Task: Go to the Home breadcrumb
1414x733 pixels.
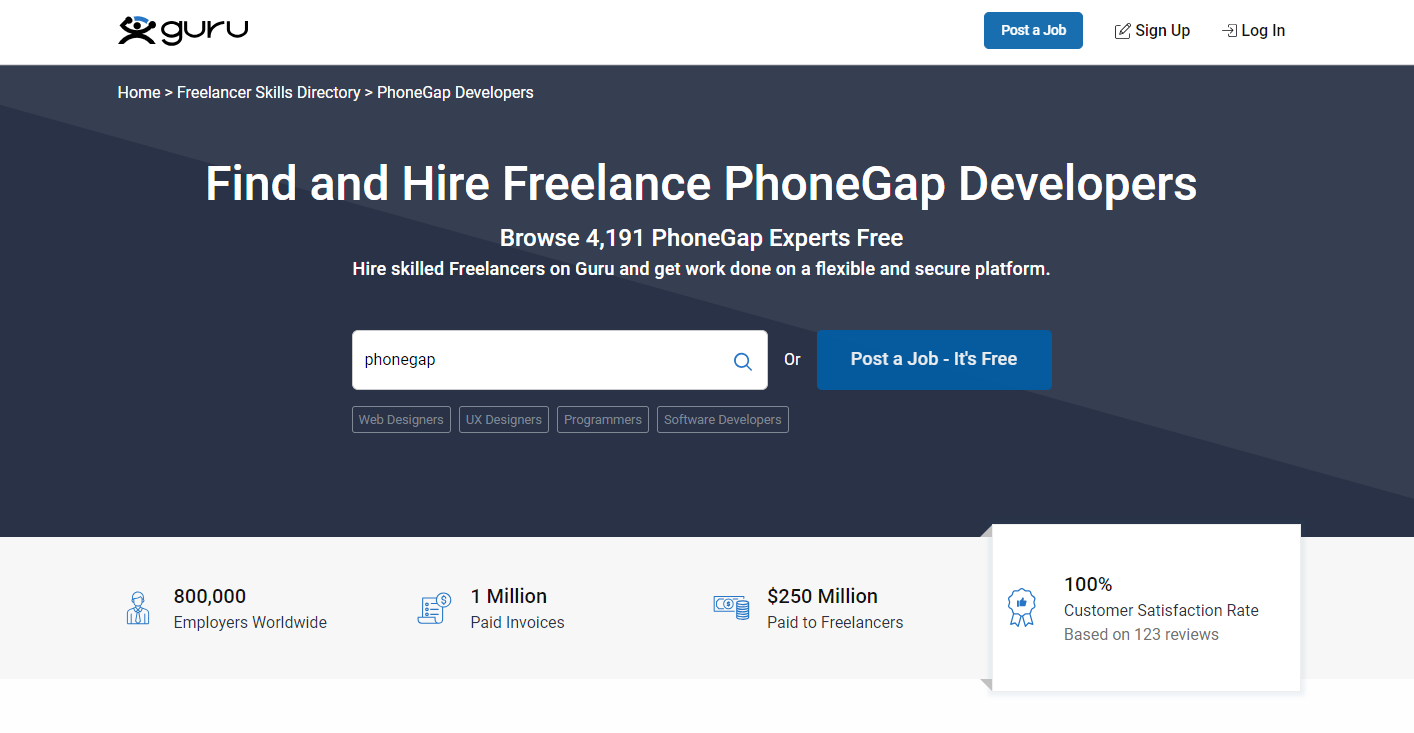Action: (139, 93)
